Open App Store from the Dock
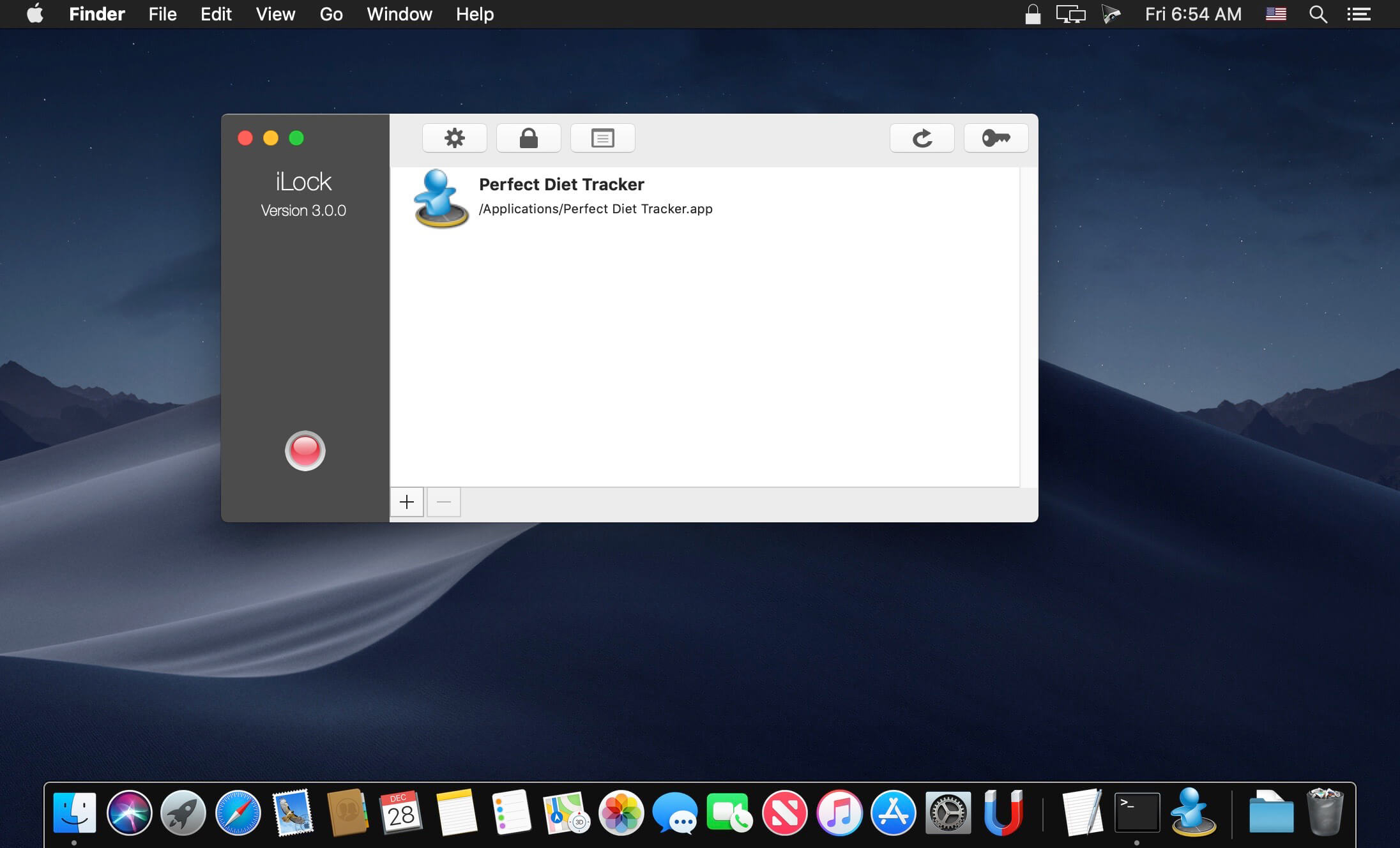 (x=894, y=813)
